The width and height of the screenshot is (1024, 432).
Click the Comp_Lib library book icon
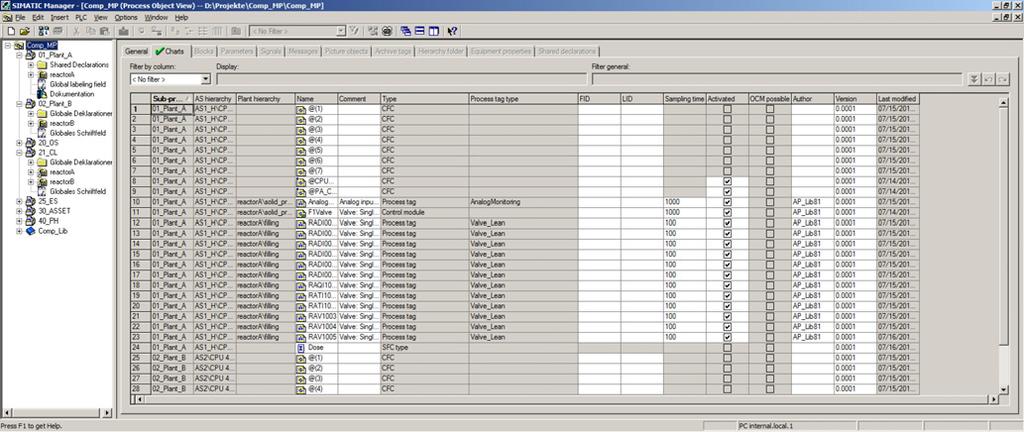tap(31, 231)
